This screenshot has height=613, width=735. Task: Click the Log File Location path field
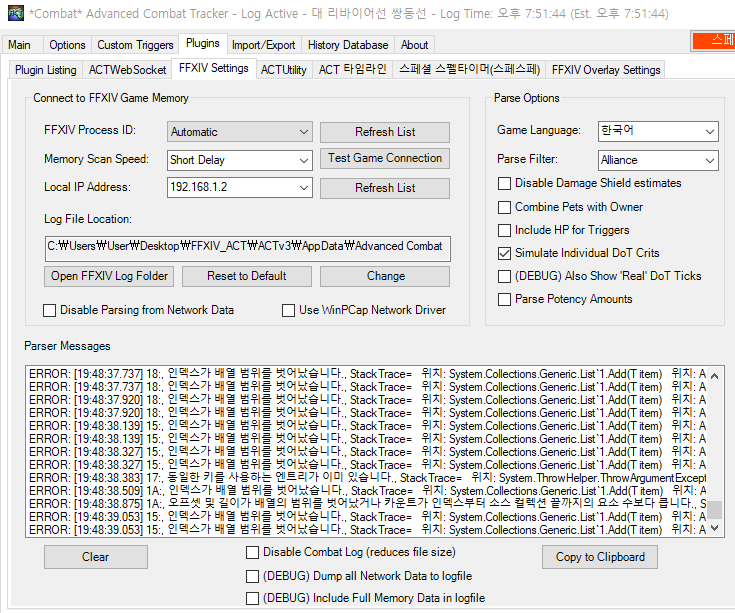tap(248, 248)
